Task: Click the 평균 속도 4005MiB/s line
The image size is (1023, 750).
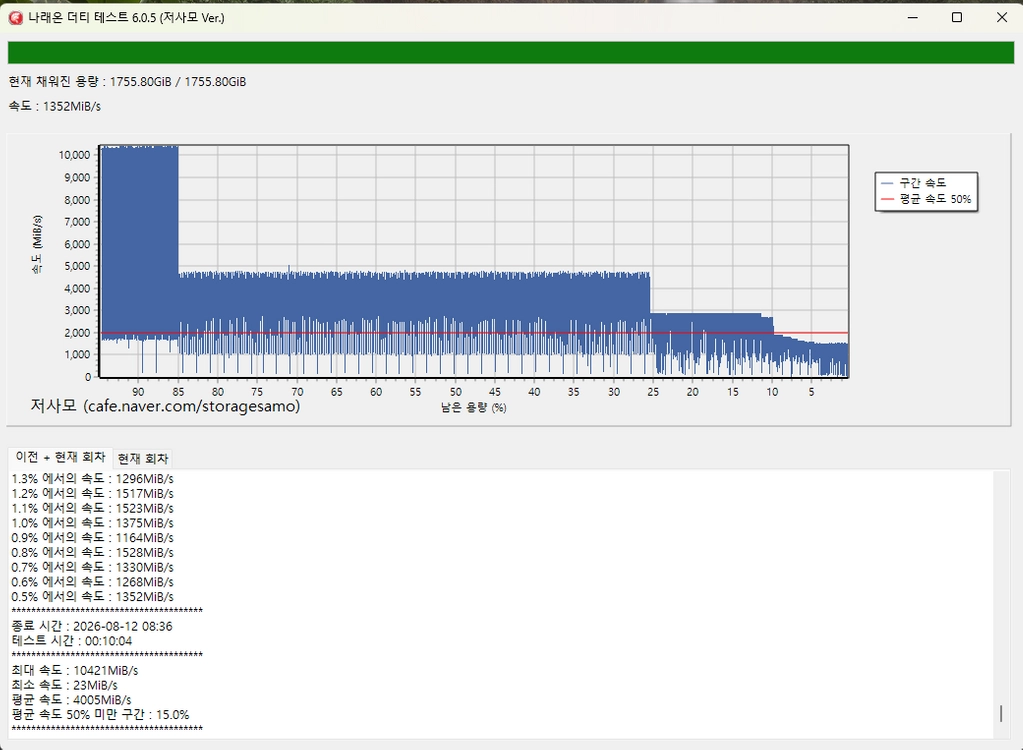Action: [71, 700]
